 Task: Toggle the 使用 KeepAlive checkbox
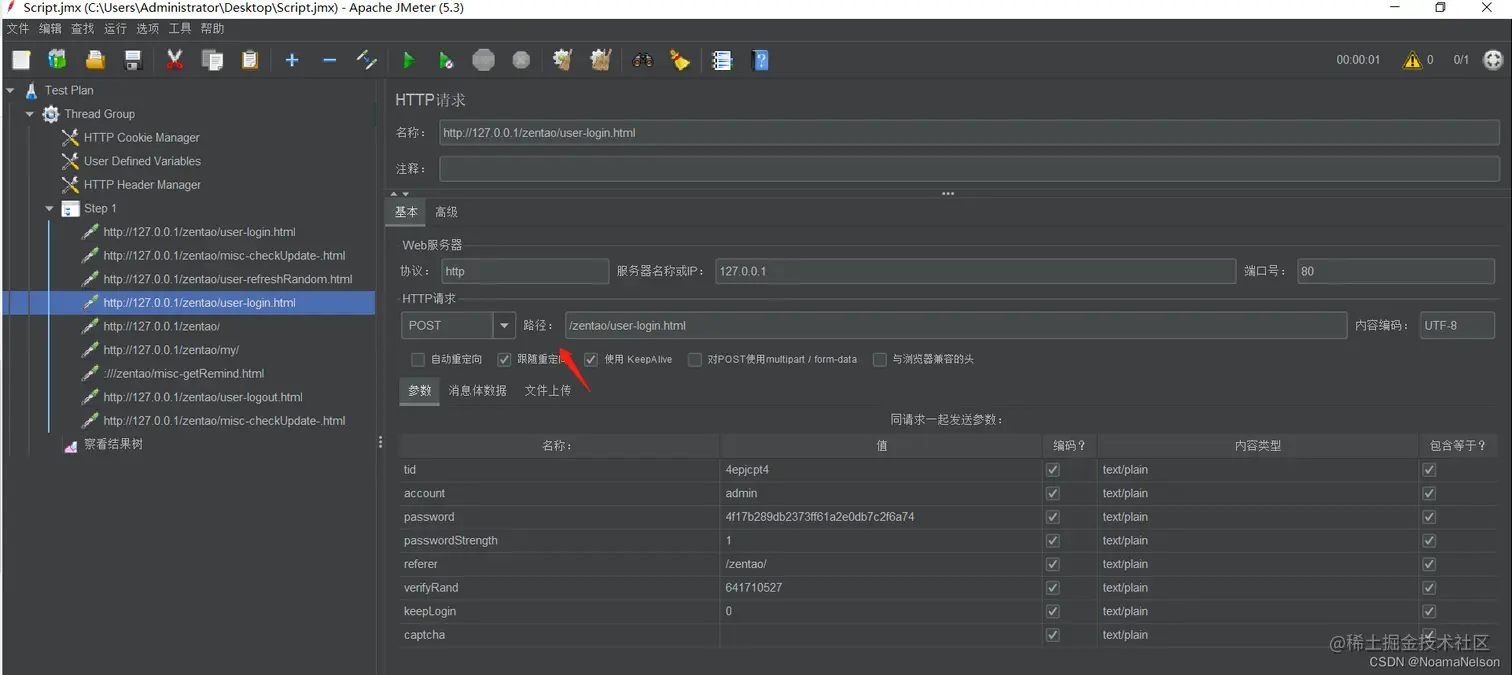tap(591, 359)
